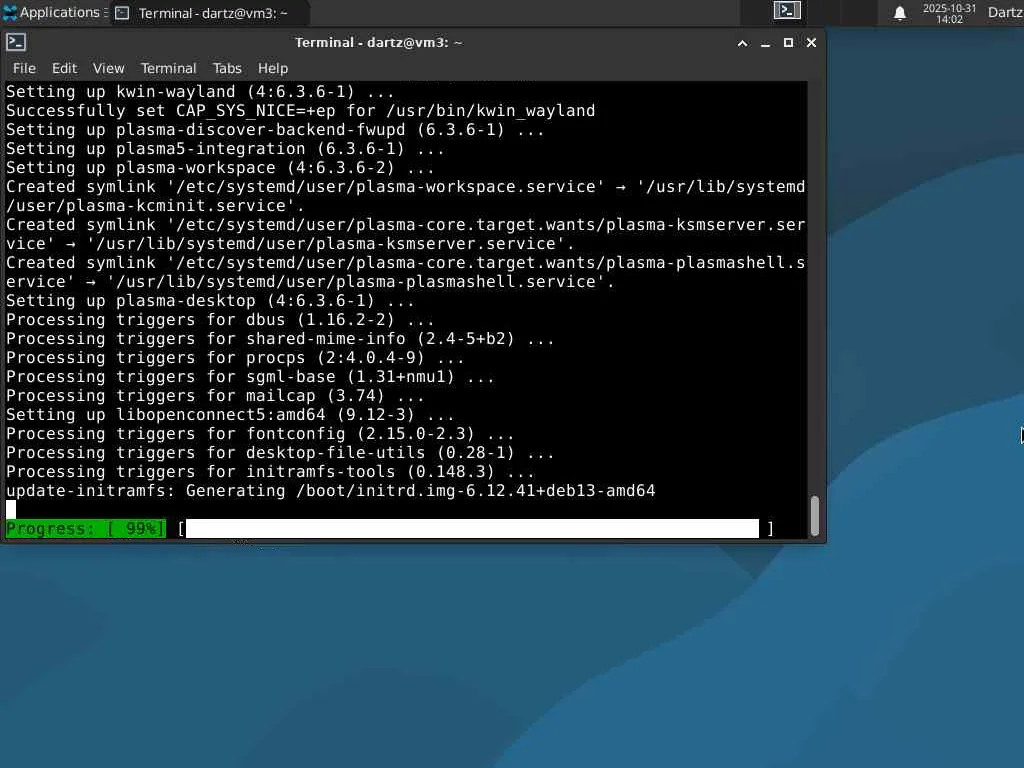The image size is (1024, 768).
Task: Shade the terminal window with the up-arrow button
Action: (x=743, y=43)
